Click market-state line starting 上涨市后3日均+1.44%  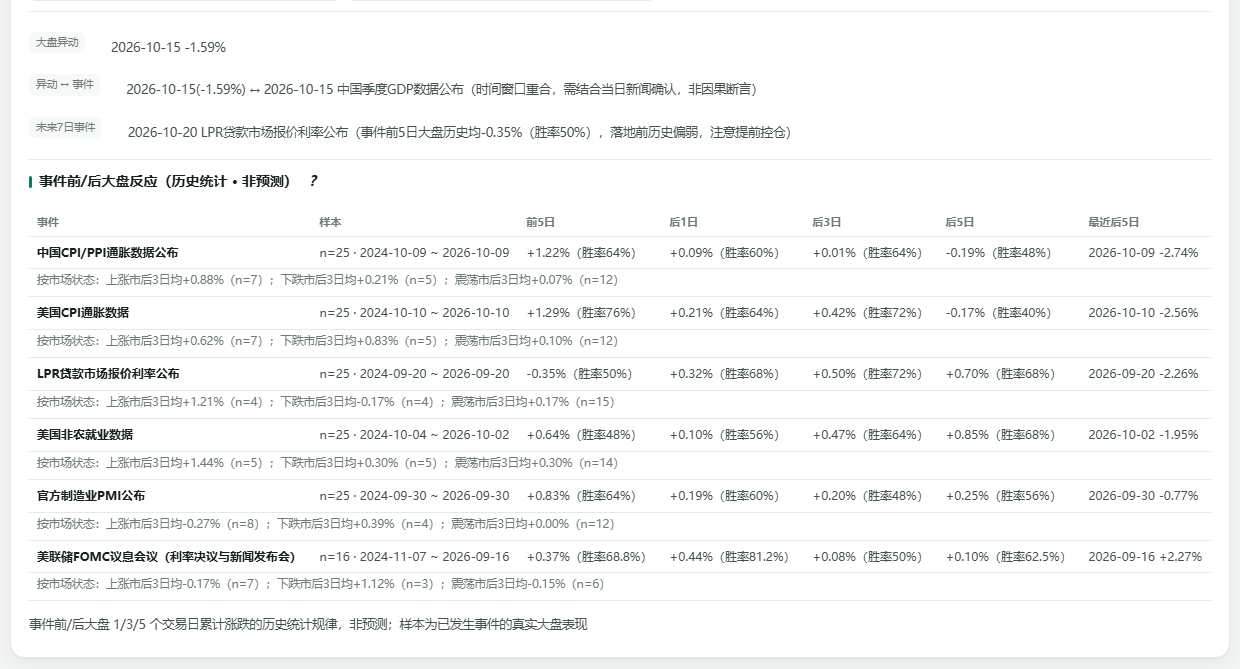tap(327, 463)
